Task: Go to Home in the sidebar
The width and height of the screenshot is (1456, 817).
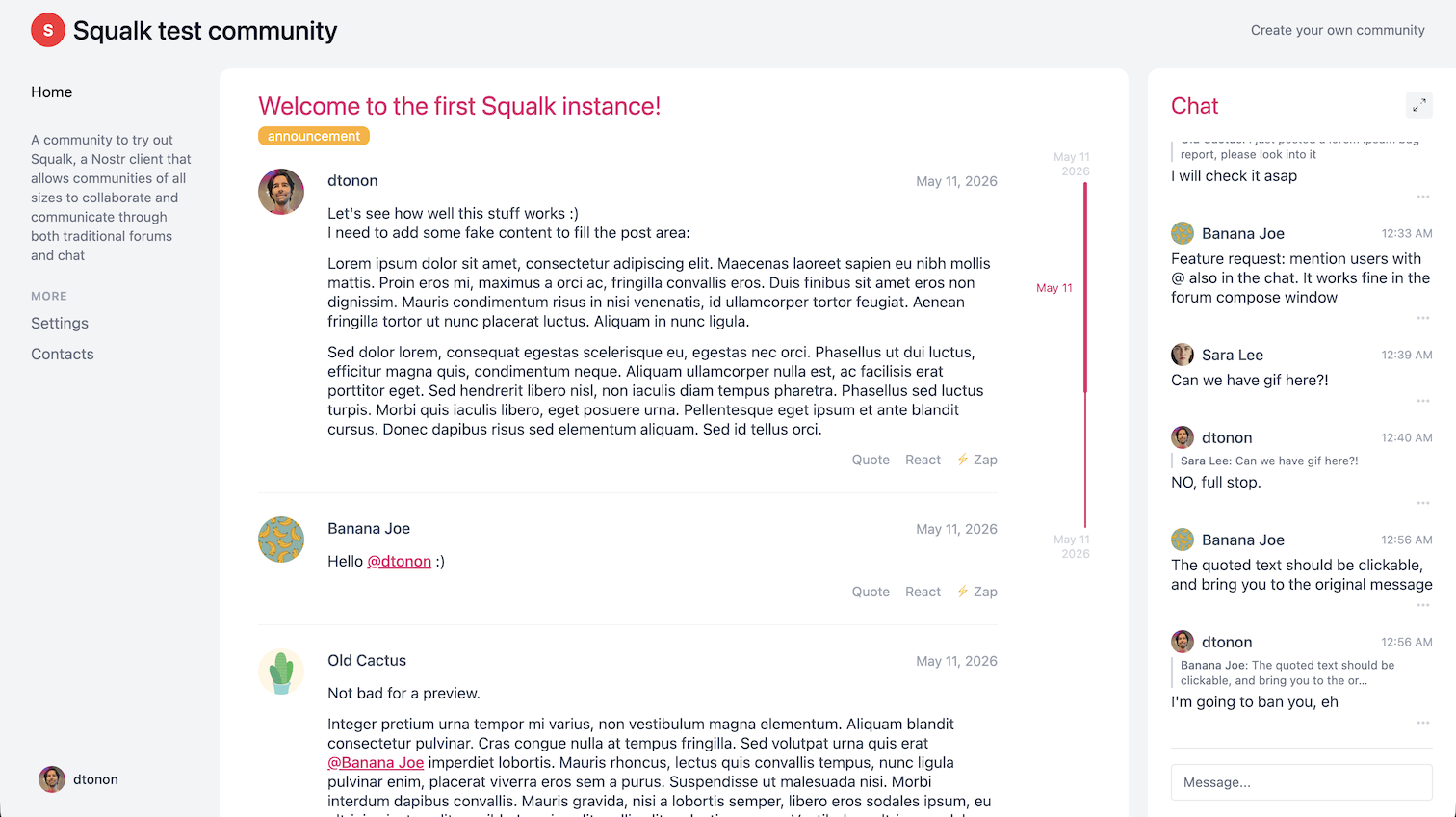Action: click(x=52, y=92)
